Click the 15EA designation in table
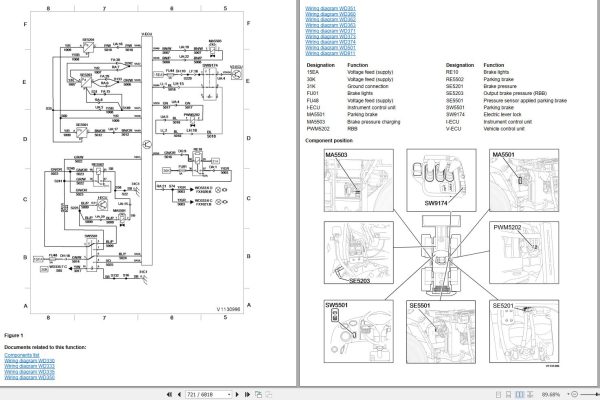The image size is (600, 400). tap(313, 72)
